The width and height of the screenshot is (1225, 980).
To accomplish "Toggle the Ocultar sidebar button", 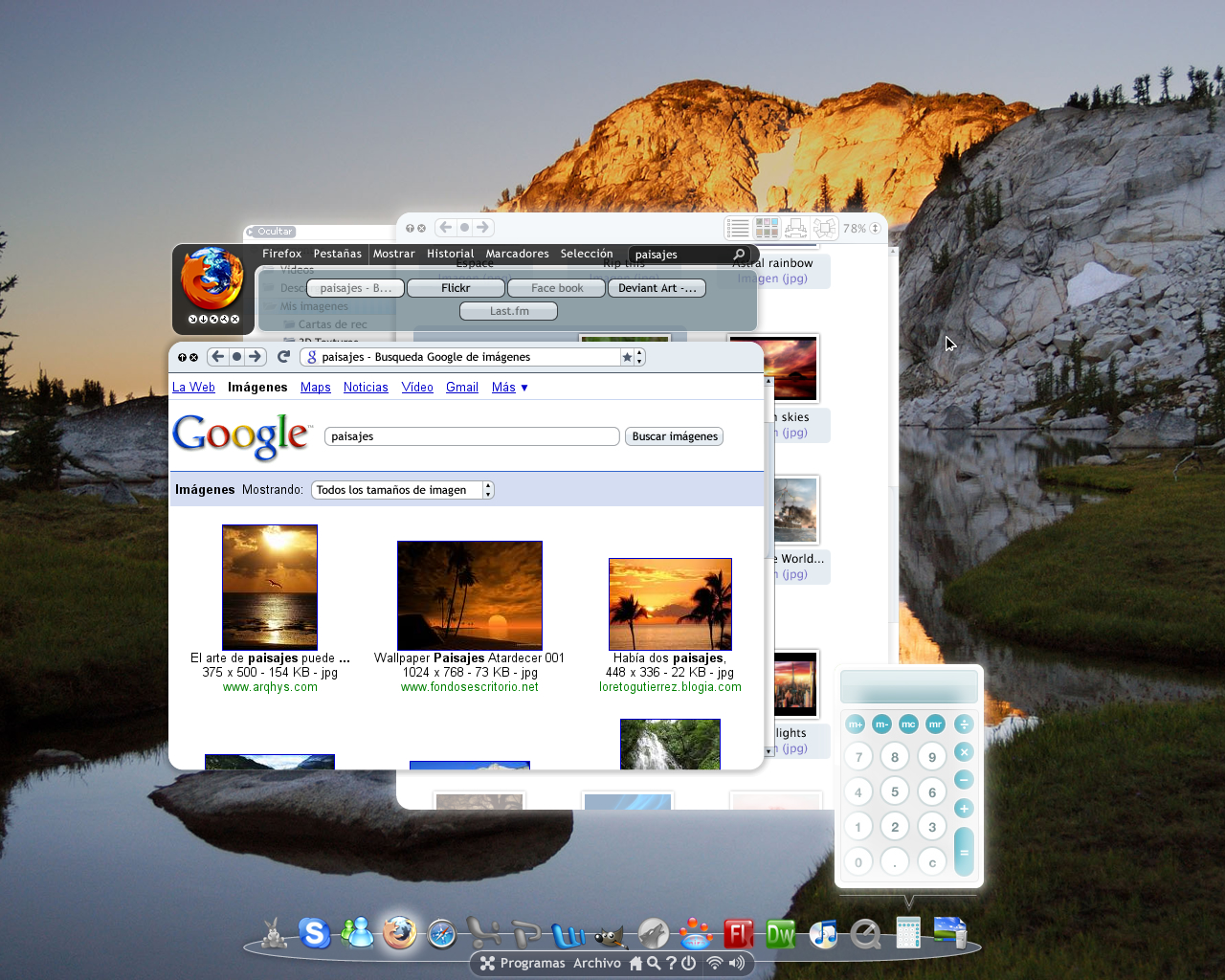I will [271, 232].
